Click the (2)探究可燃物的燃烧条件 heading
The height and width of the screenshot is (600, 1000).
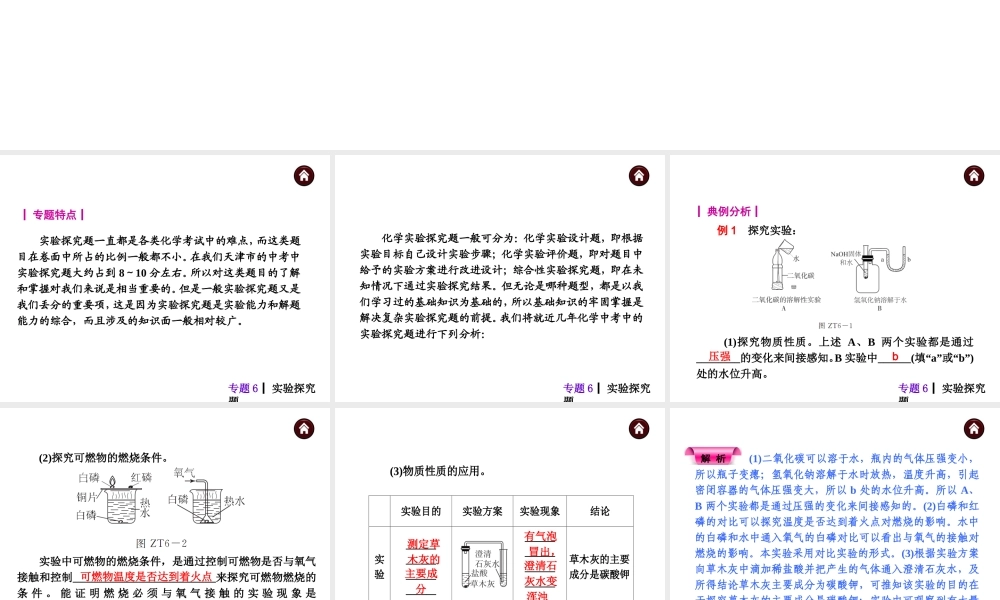point(103,457)
